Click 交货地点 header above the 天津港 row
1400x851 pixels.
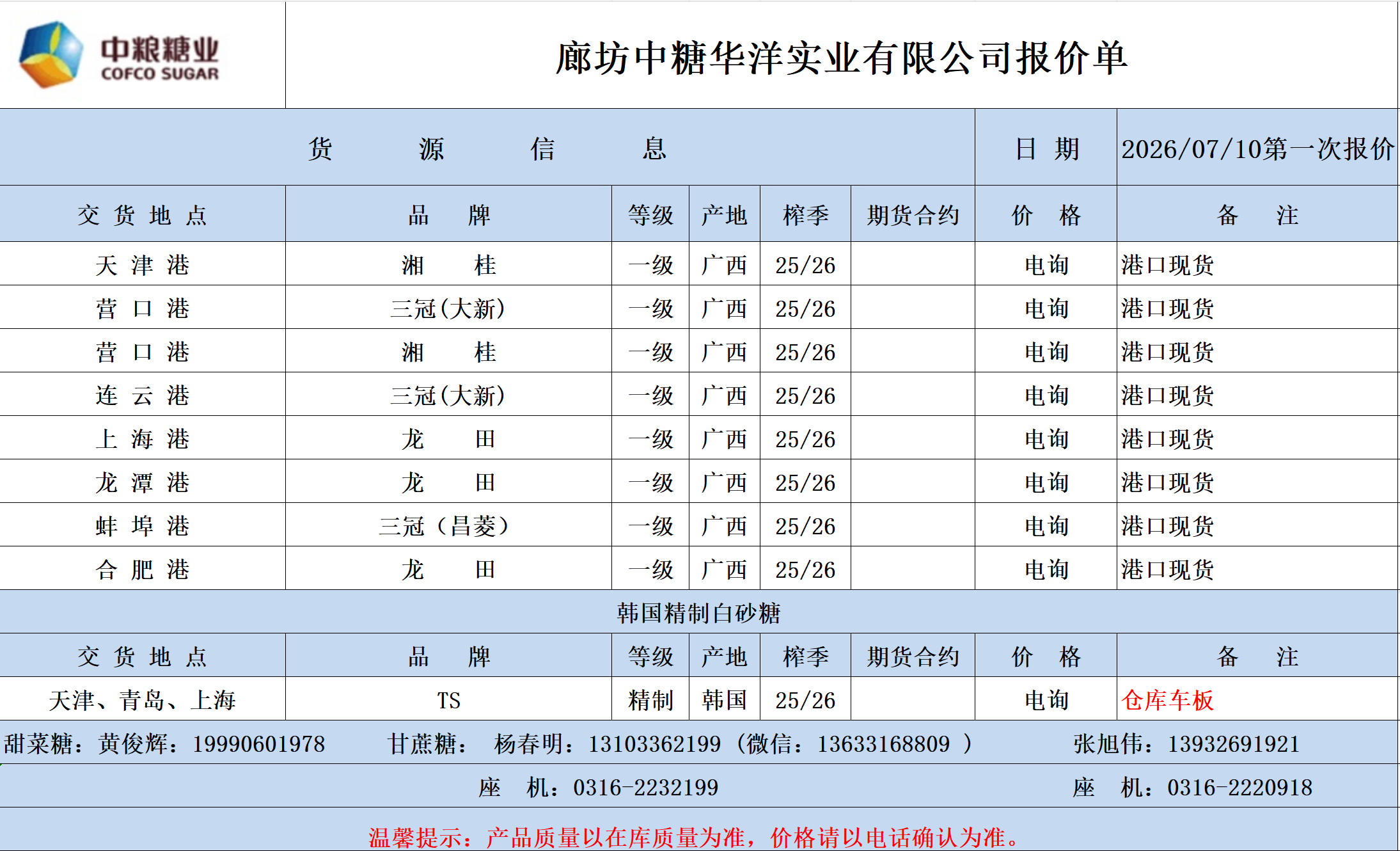pos(143,215)
